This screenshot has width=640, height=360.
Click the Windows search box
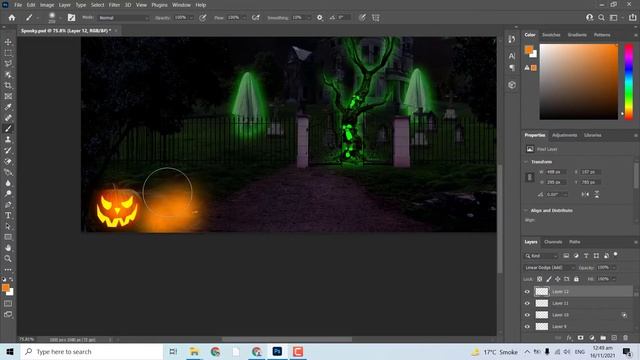point(92,351)
